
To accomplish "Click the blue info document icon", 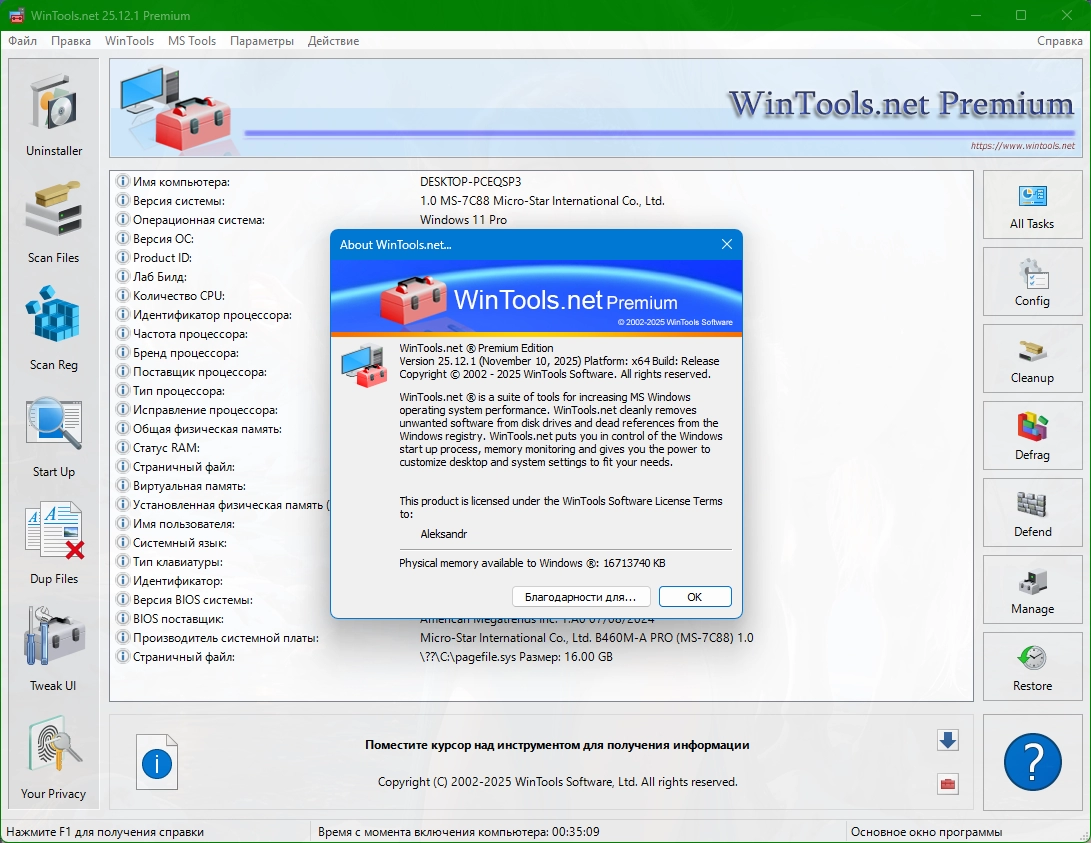I will pos(157,762).
